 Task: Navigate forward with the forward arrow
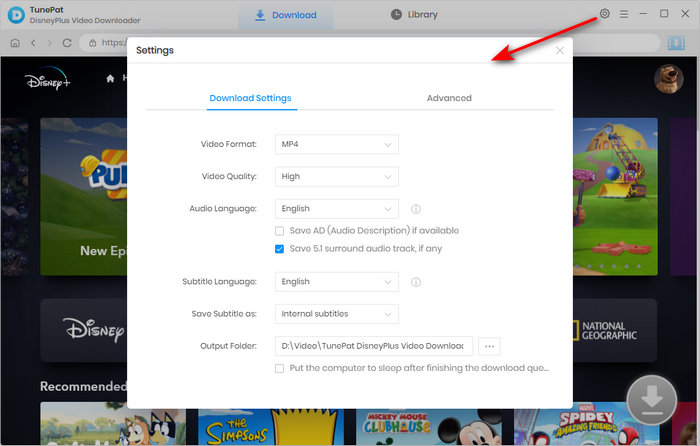50,43
